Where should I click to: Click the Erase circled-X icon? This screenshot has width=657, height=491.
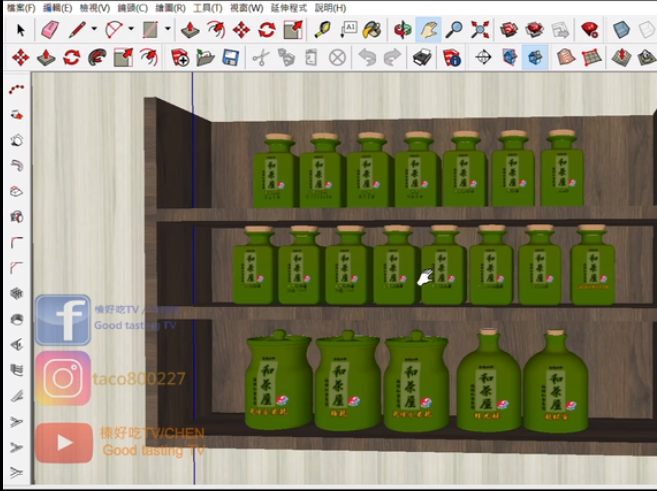337,57
